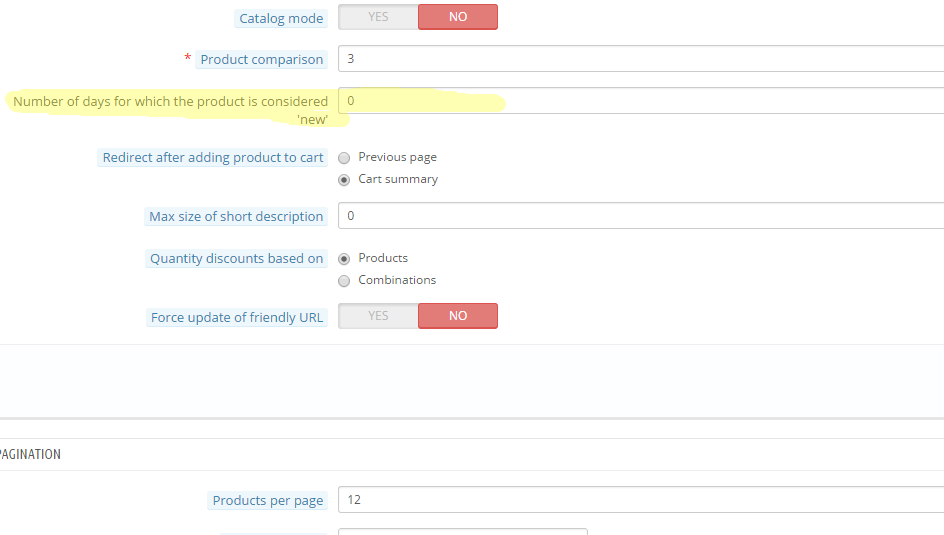Viewport: 944px width, 535px height.
Task: Click the Redirect after adding product to cart label
Action: point(213,158)
